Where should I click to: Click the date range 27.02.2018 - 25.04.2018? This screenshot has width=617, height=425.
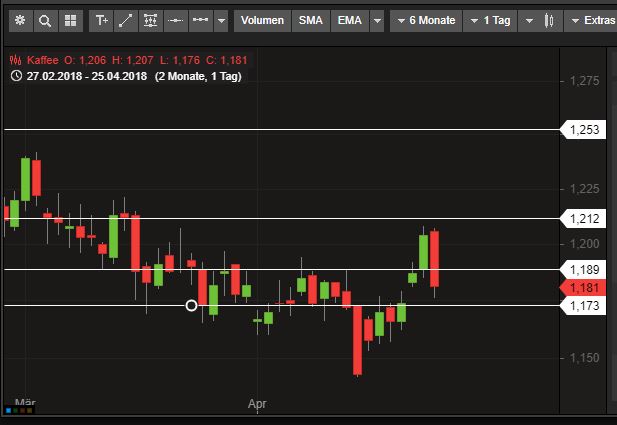(87, 76)
